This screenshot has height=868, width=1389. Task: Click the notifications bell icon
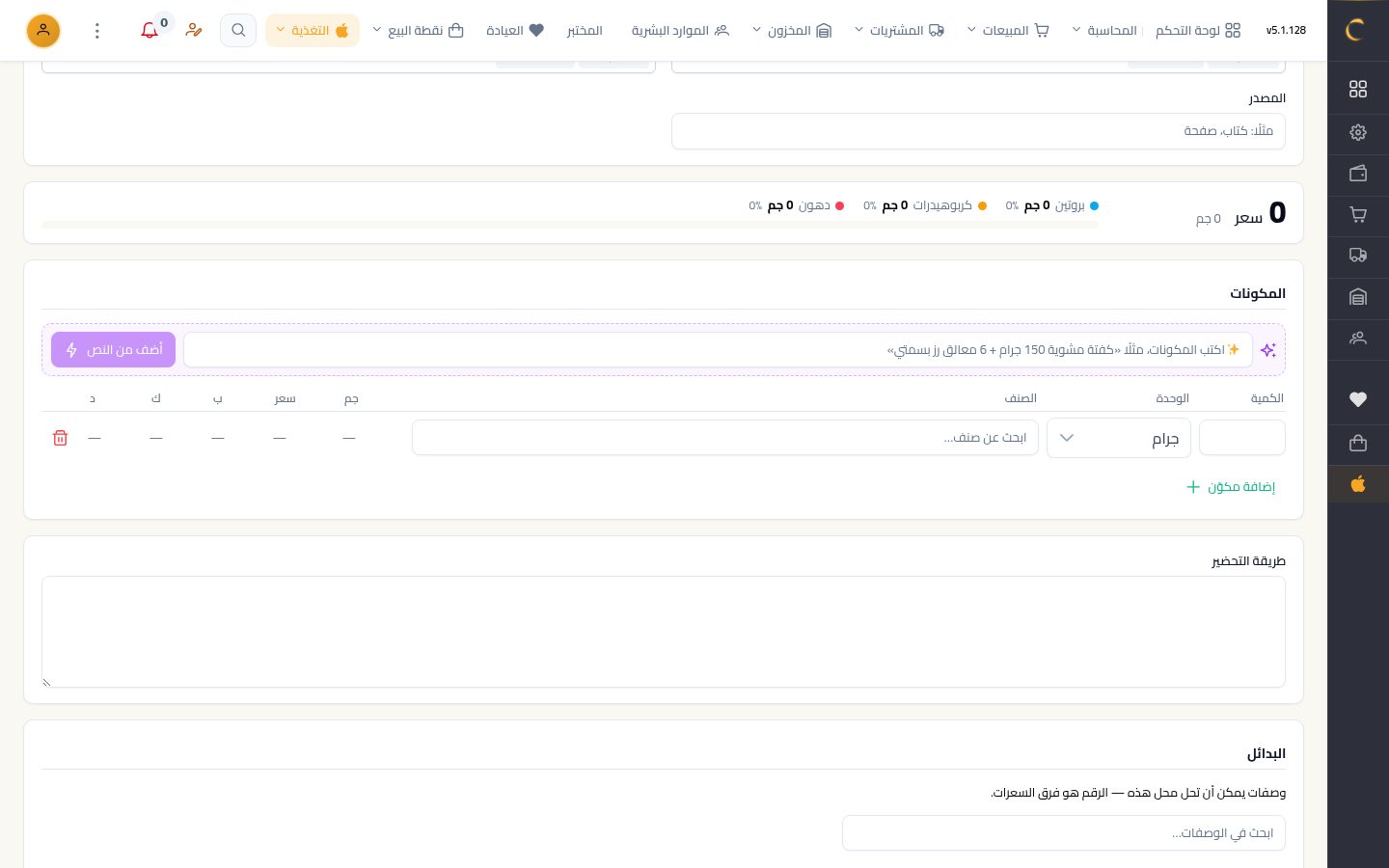(x=150, y=31)
